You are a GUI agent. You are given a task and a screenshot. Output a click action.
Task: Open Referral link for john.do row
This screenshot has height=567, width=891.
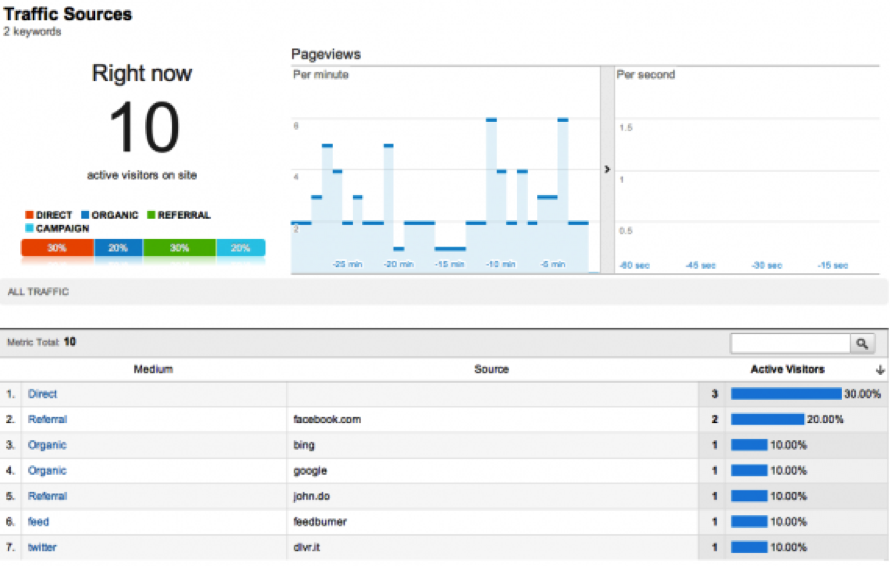coord(47,496)
